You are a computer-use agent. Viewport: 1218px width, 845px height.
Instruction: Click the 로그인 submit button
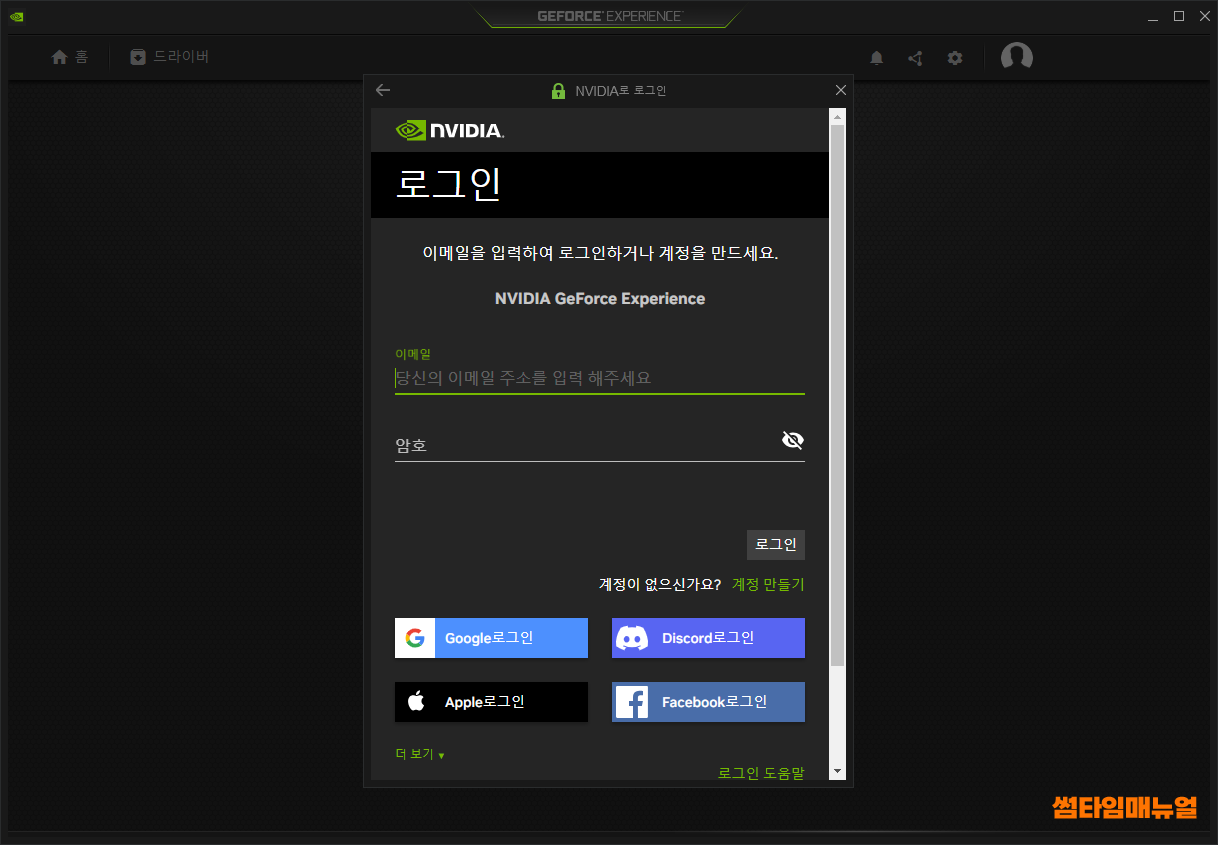pyautogui.click(x=776, y=545)
